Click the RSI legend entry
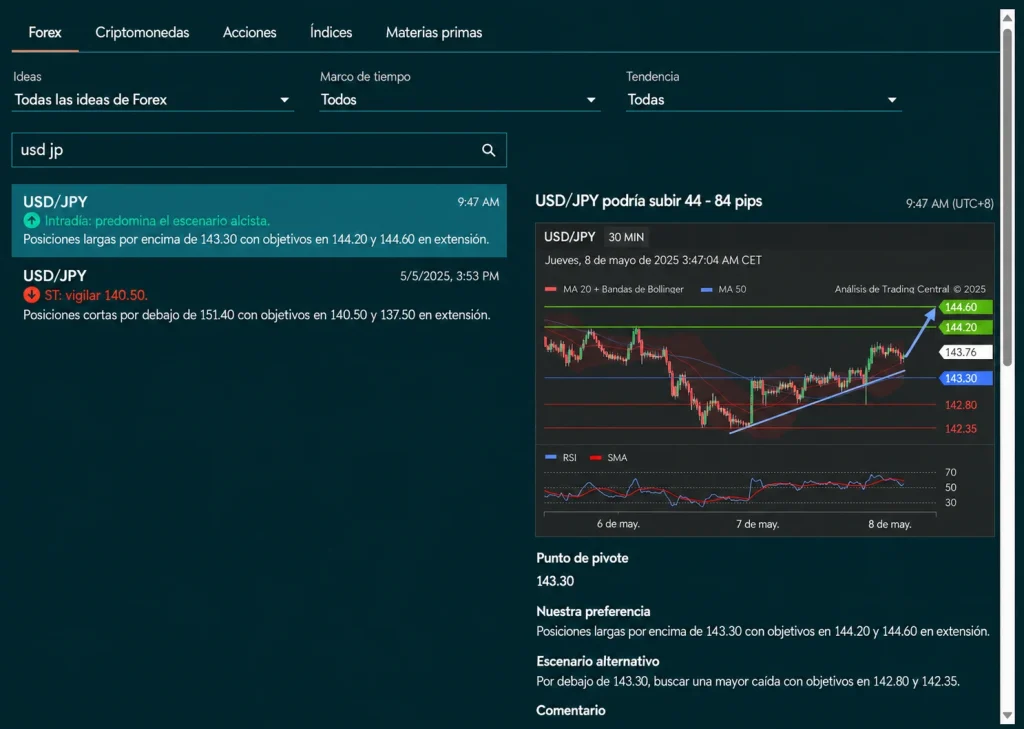This screenshot has height=729, width=1024. pyautogui.click(x=561, y=457)
